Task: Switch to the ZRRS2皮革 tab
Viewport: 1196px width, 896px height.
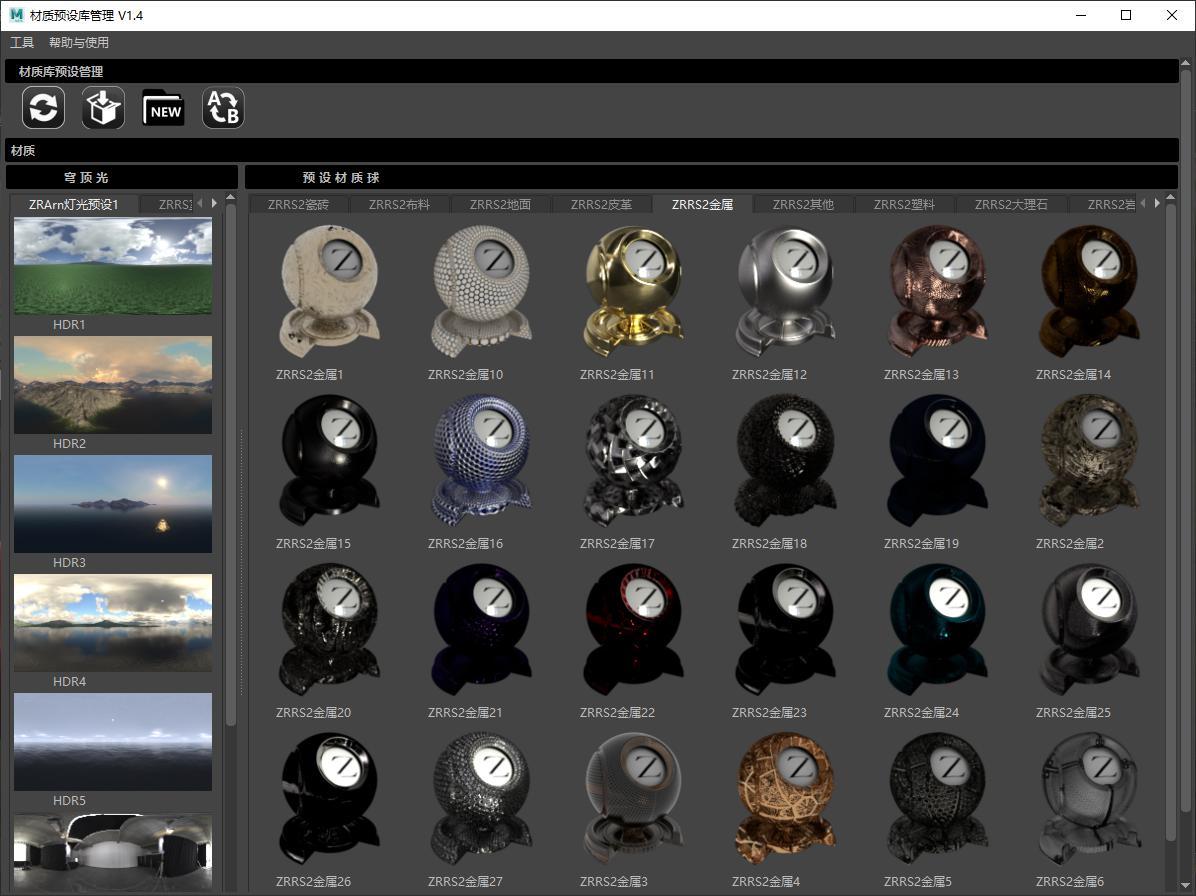Action: 601,205
